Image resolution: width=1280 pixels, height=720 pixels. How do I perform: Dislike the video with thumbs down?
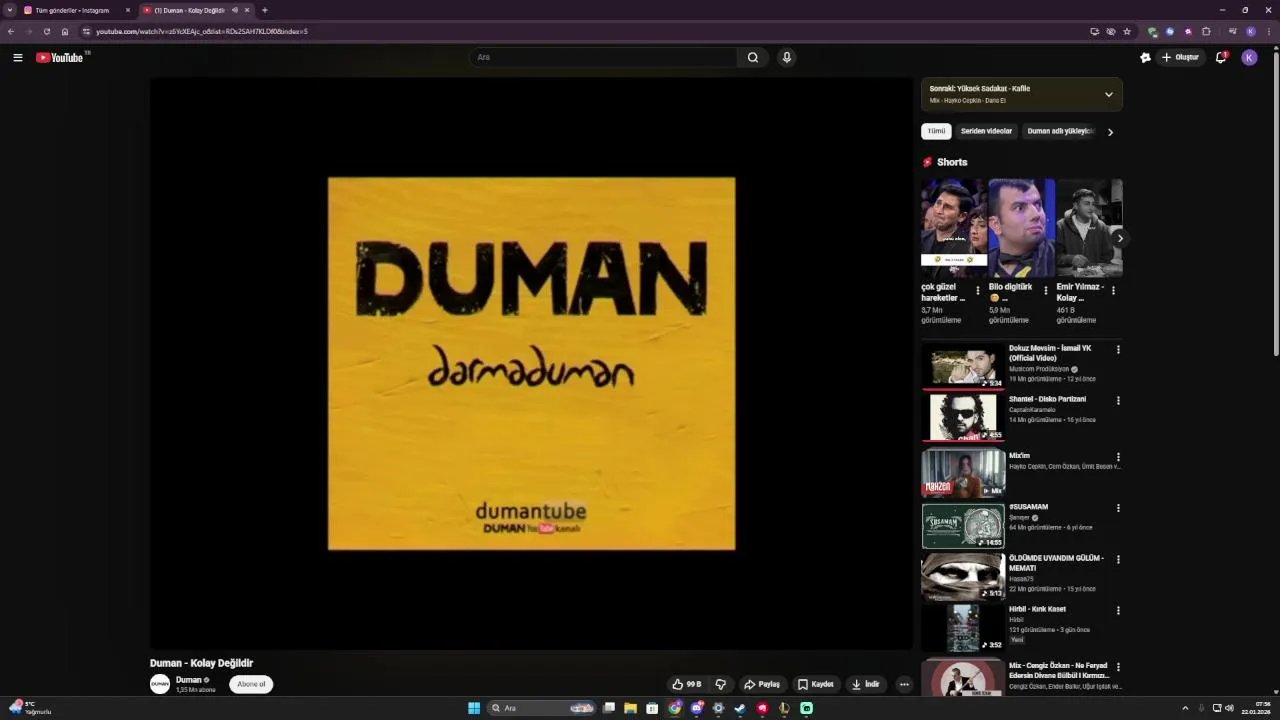(x=720, y=684)
